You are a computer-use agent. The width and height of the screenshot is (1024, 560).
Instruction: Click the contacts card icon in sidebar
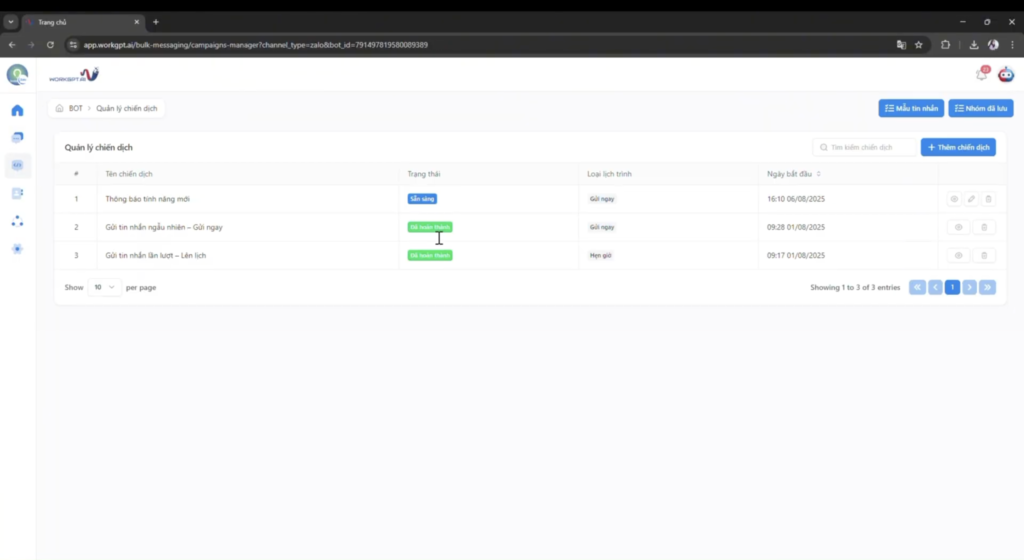point(17,193)
